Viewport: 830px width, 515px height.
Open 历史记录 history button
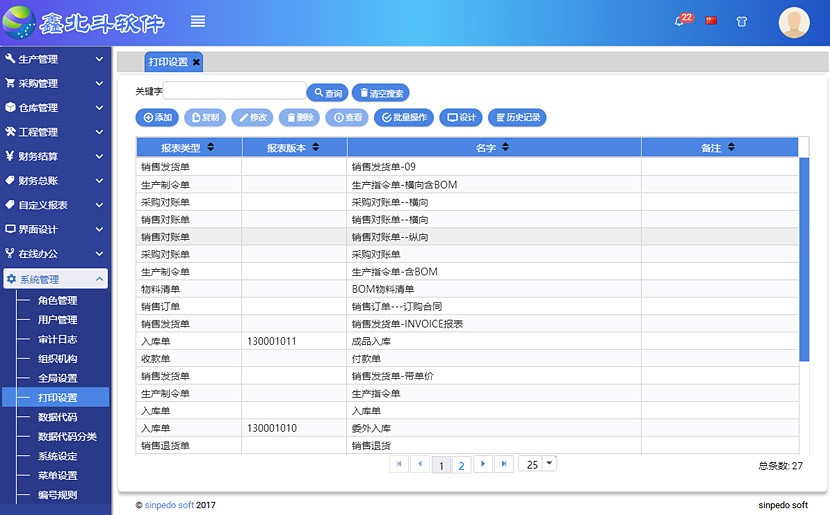coord(517,118)
